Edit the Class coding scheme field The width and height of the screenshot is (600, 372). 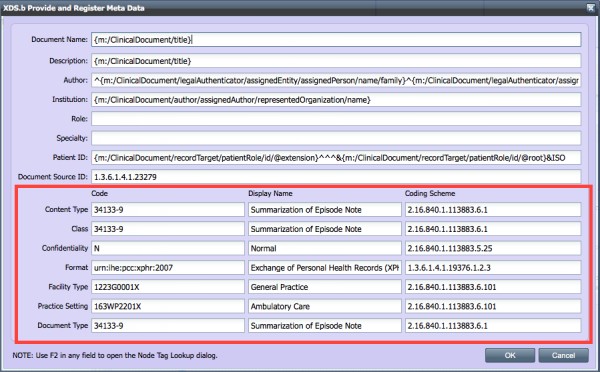click(493, 229)
